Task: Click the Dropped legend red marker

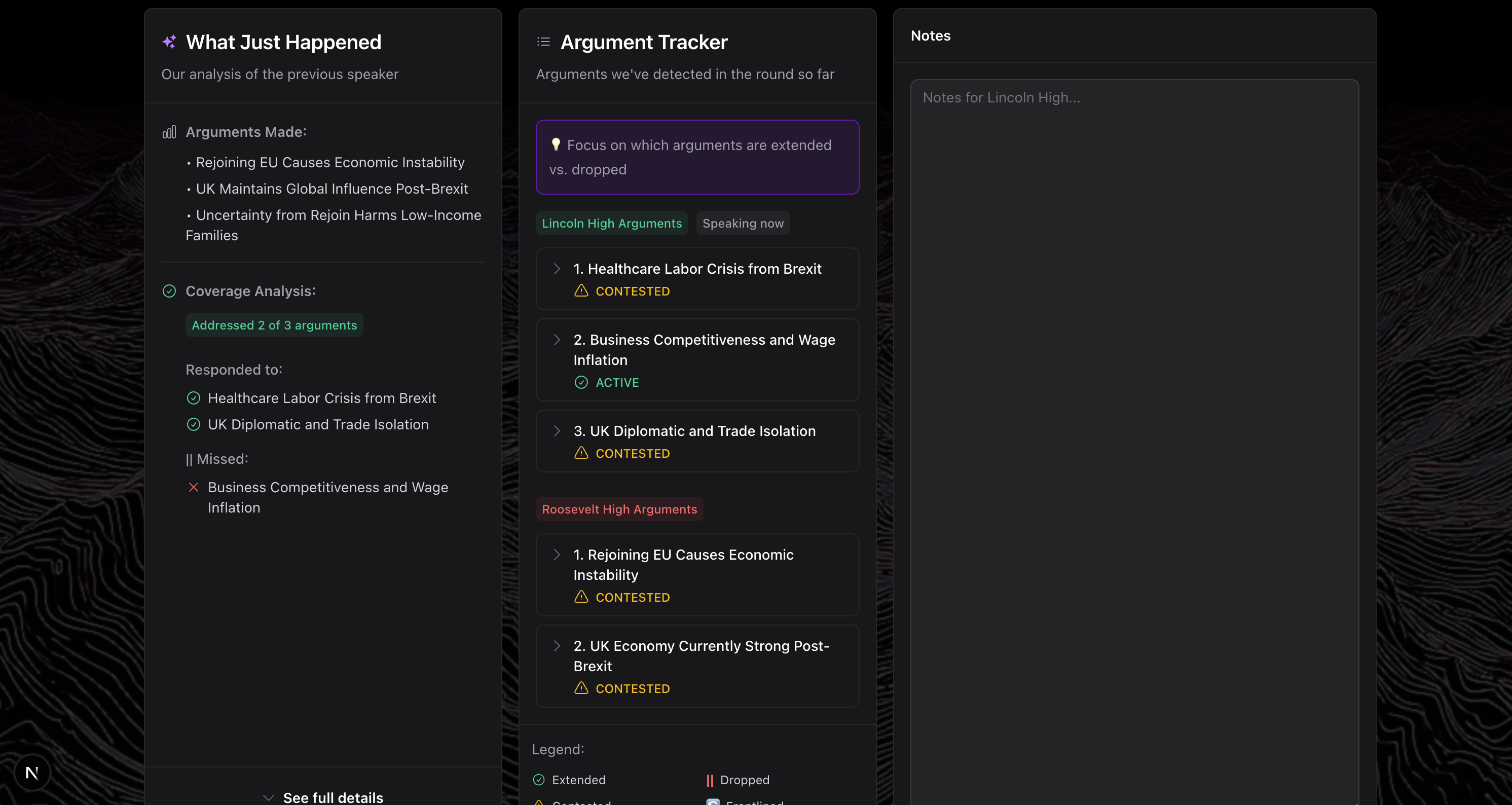Action: [709, 780]
